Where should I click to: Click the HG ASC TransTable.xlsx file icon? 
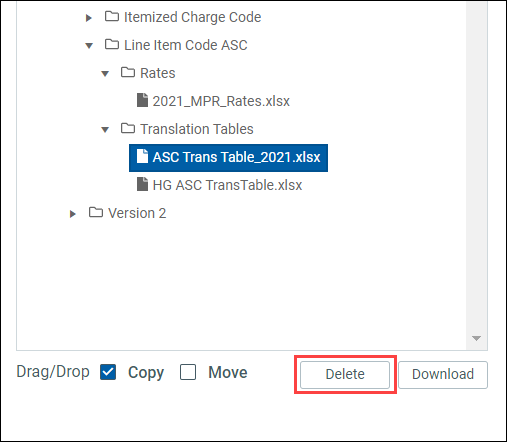[142, 184]
